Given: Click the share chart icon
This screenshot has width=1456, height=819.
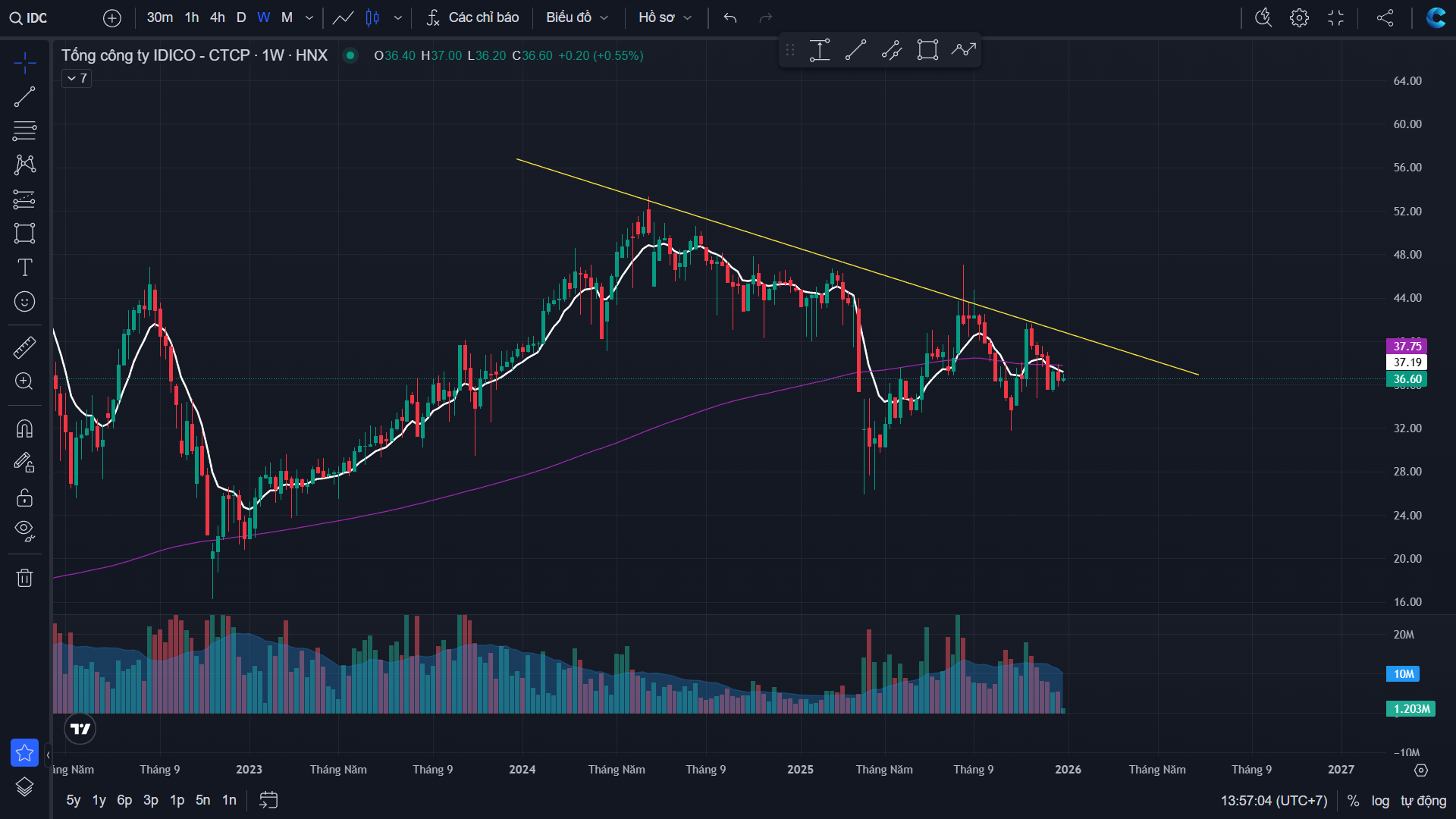Looking at the screenshot, I should click(1385, 17).
